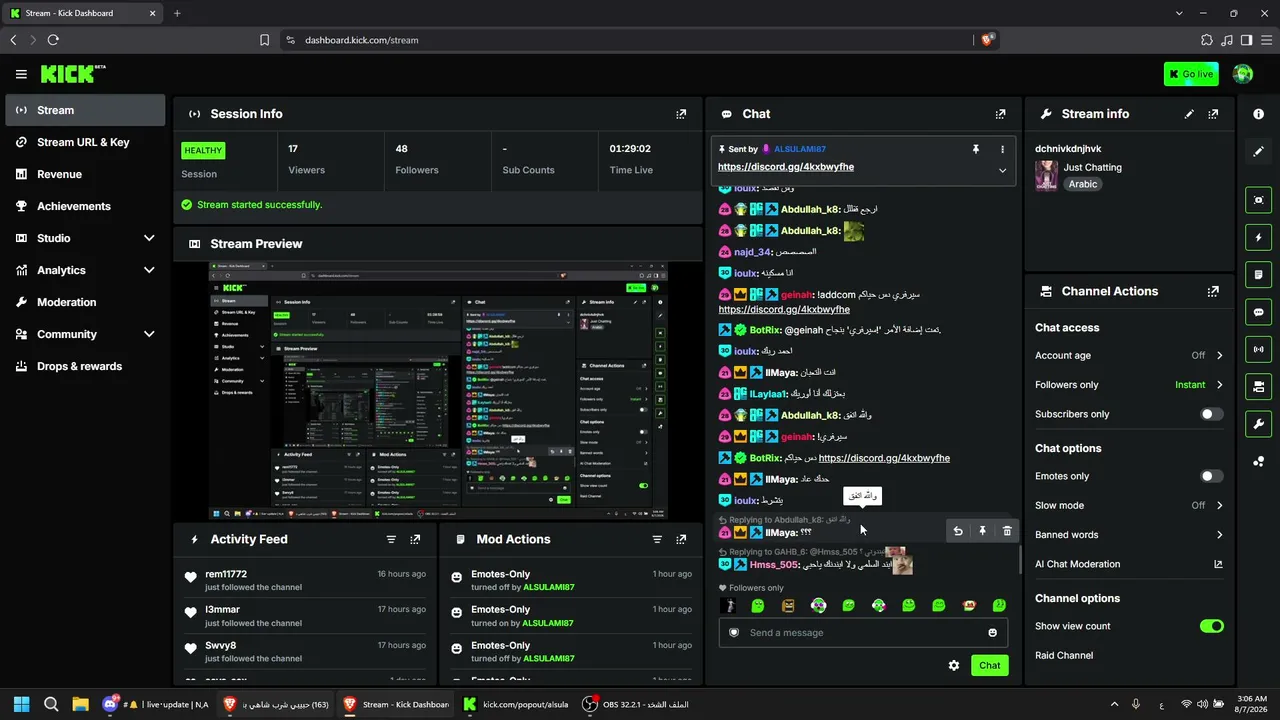Pop out the Stream info panel
This screenshot has height=720, width=1280.
1213,114
